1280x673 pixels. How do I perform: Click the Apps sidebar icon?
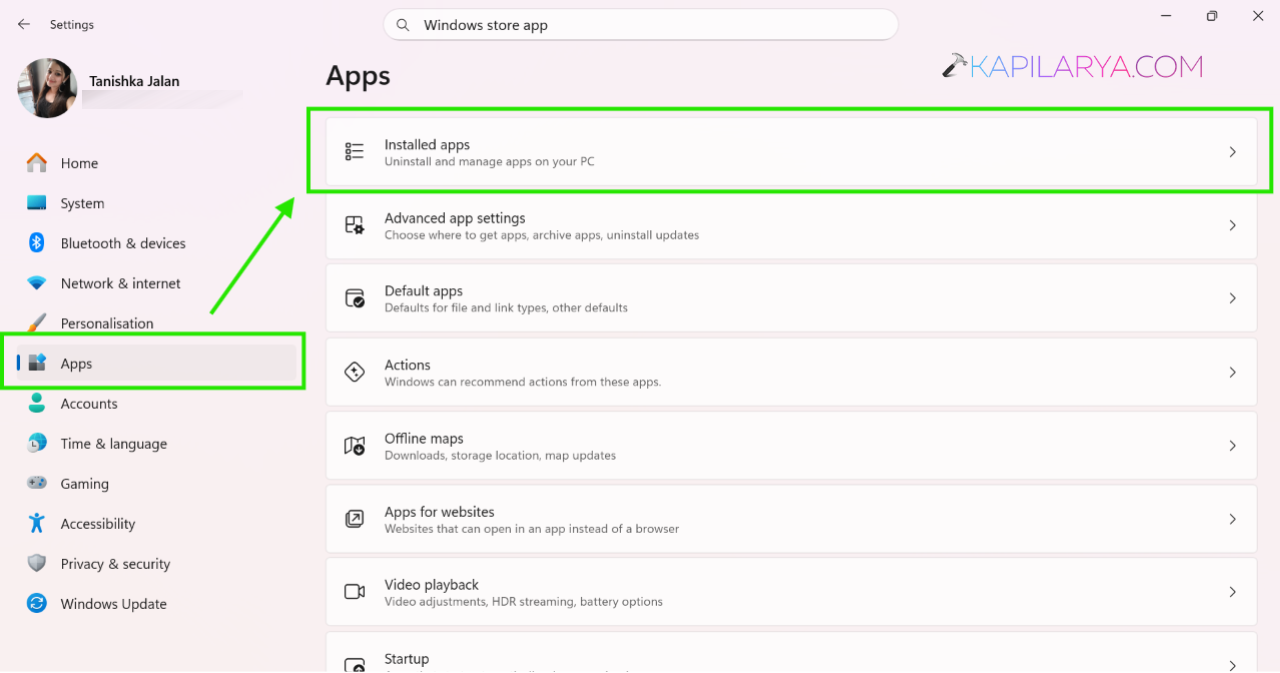click(x=37, y=363)
